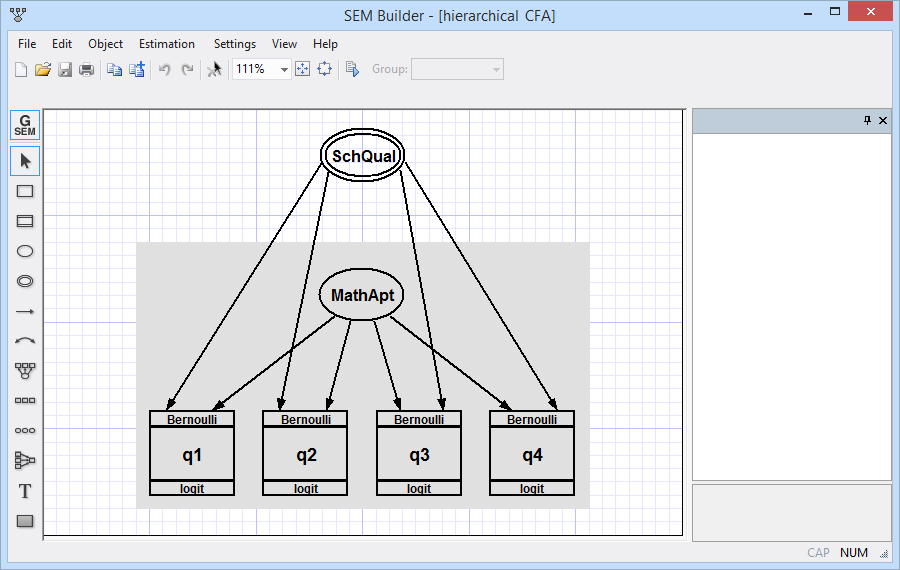
Task: Open the Estimation menu
Action: [x=166, y=44]
